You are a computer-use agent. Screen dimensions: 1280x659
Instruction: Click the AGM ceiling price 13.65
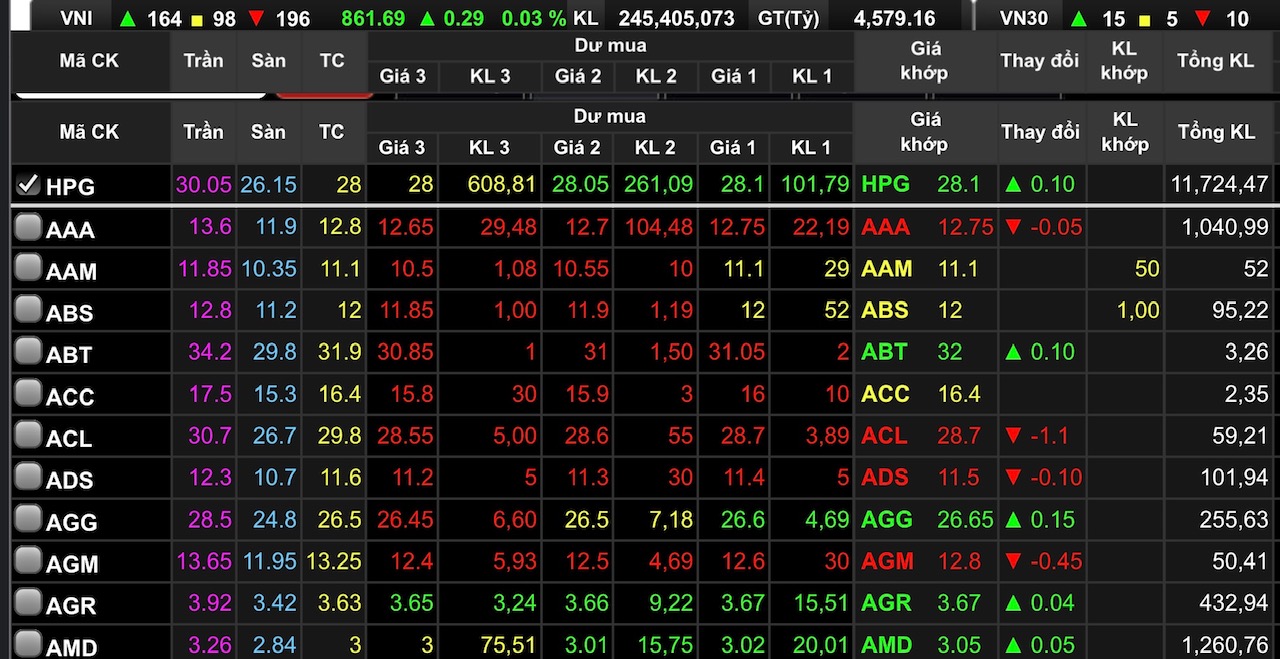pos(203,561)
